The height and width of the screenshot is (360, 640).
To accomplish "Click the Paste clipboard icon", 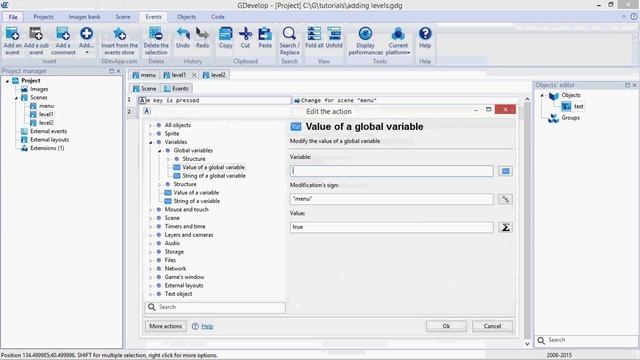I will pos(265,34).
